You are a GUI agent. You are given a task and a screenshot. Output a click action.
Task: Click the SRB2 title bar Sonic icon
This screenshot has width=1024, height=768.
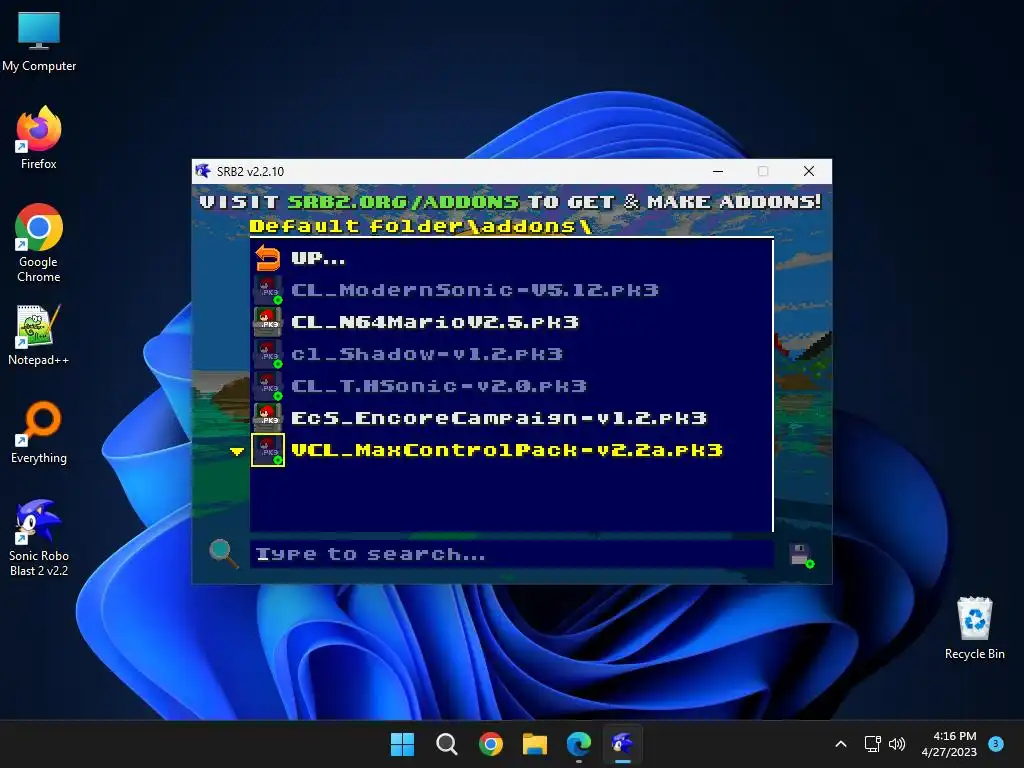click(203, 171)
